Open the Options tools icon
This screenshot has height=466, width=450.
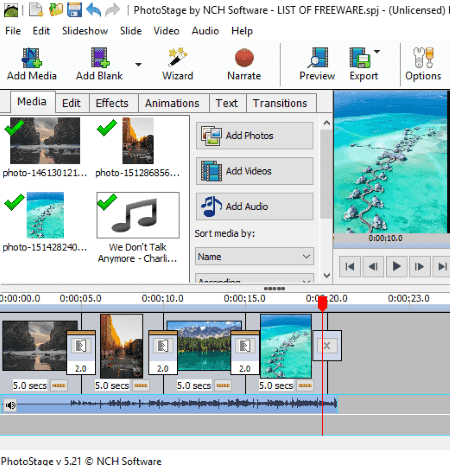pyautogui.click(x=423, y=58)
